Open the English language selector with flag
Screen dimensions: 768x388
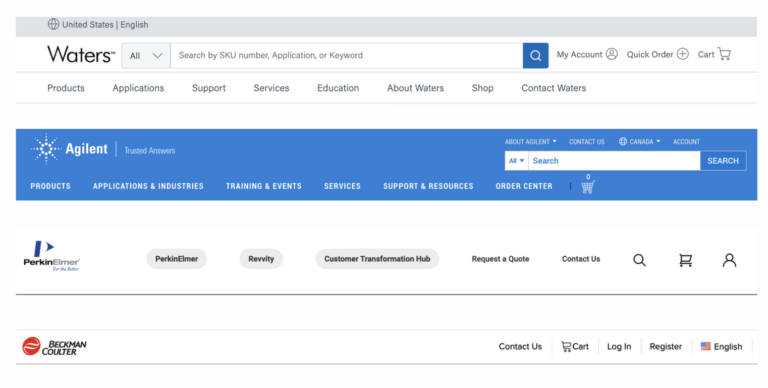coord(721,346)
